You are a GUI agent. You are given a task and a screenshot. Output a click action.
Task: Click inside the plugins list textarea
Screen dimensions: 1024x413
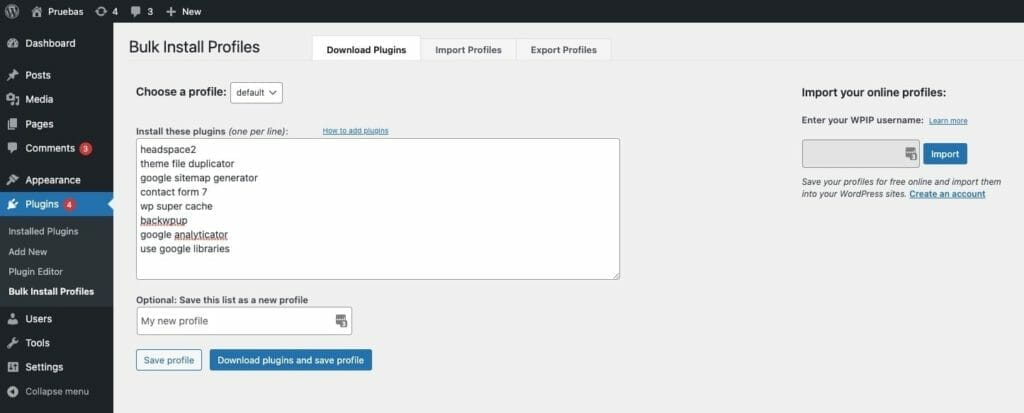point(377,209)
